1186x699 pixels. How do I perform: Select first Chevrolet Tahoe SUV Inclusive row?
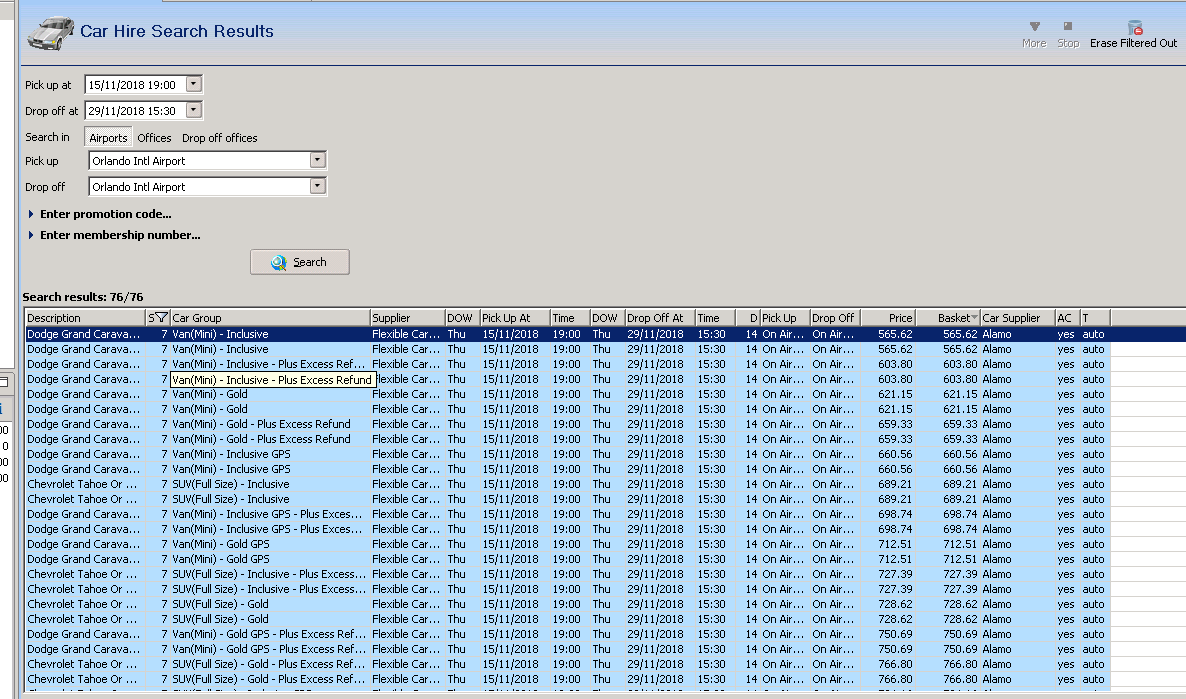tap(230, 484)
